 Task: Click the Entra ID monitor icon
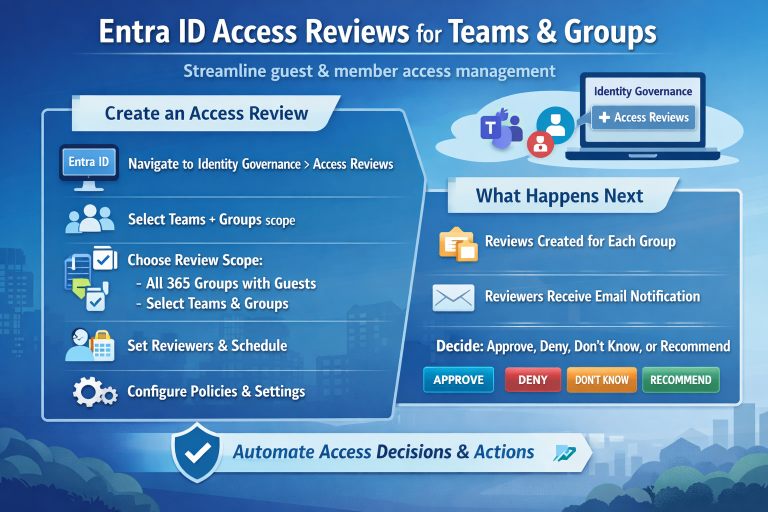(89, 168)
